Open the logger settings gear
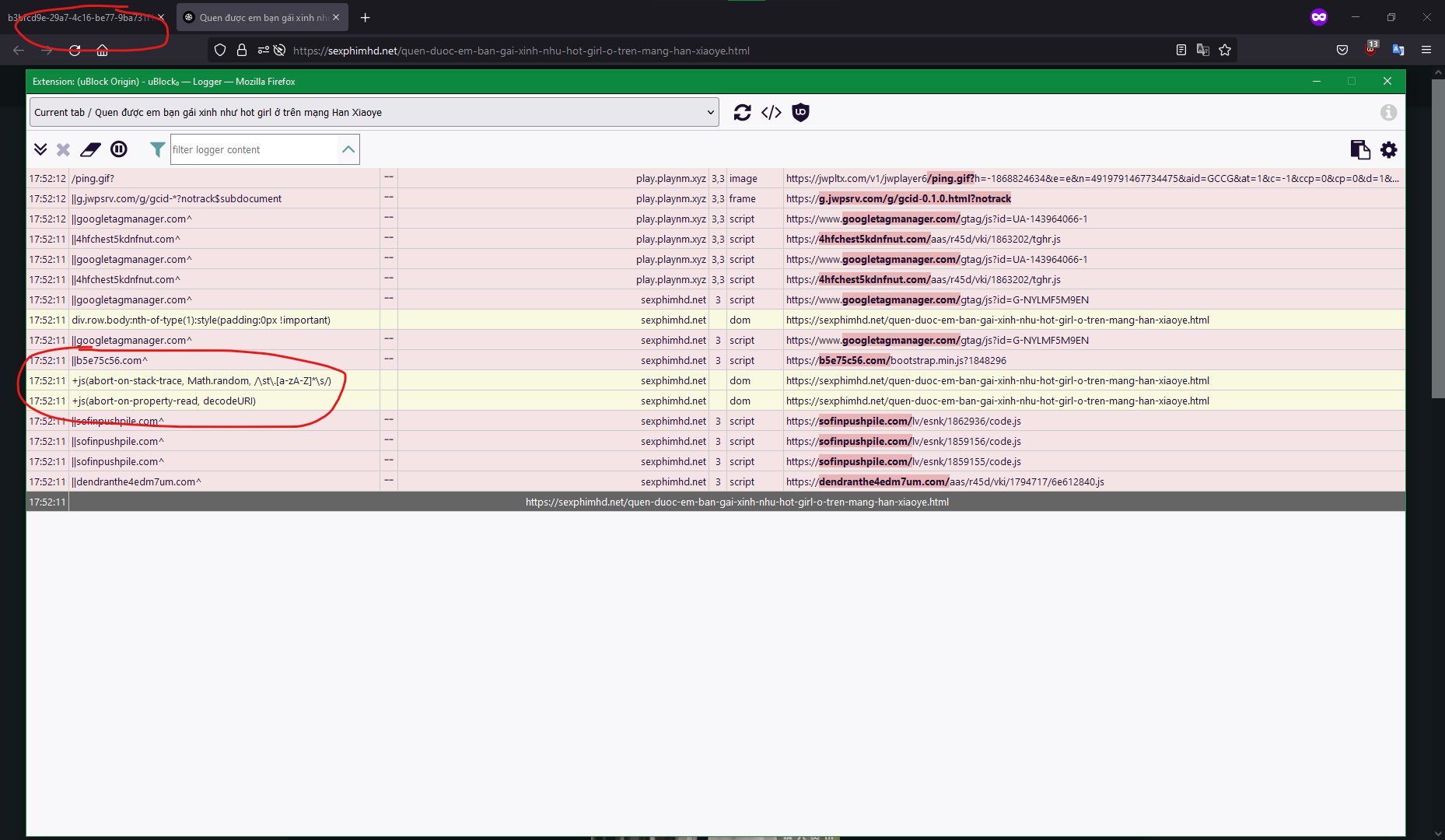Image resolution: width=1445 pixels, height=840 pixels. 1389,149
